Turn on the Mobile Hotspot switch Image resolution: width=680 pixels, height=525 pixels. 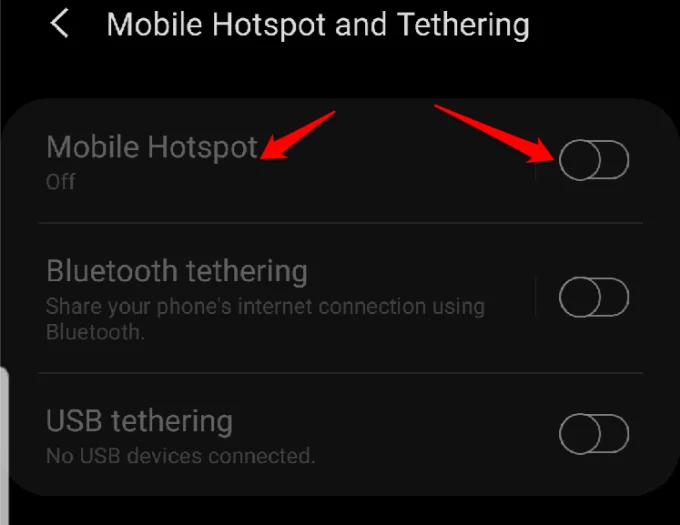[594, 160]
